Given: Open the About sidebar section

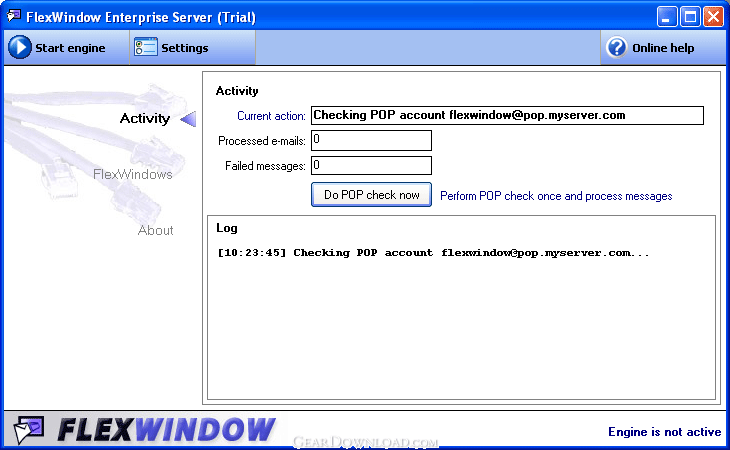Looking at the screenshot, I should point(155,230).
